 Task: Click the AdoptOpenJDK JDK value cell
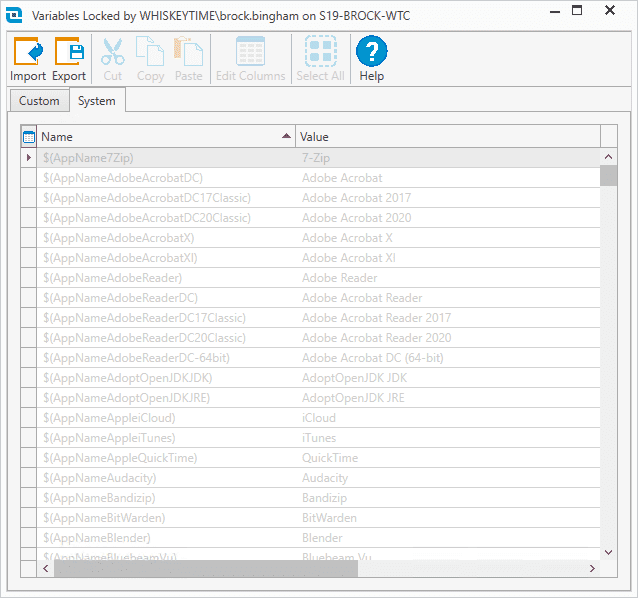click(x=448, y=378)
